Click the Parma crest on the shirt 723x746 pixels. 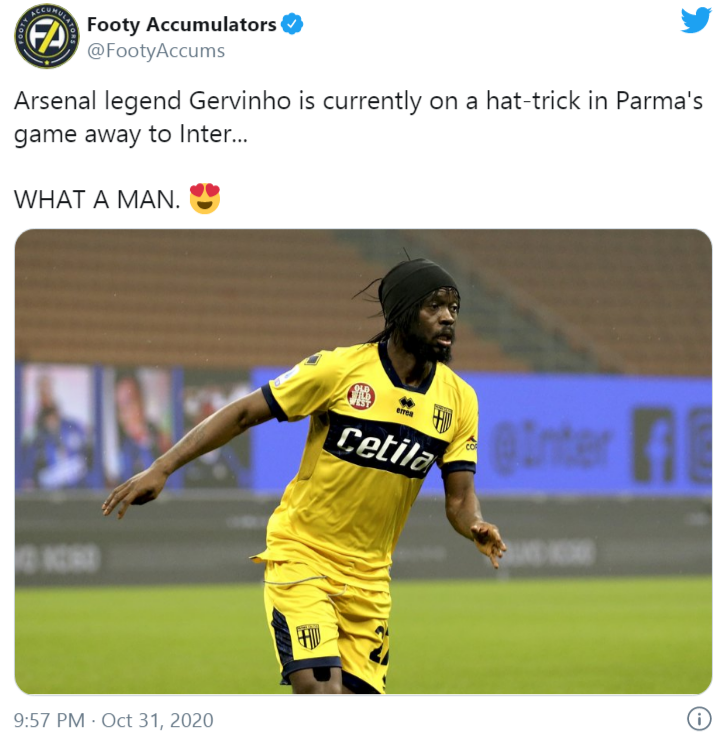[442, 418]
